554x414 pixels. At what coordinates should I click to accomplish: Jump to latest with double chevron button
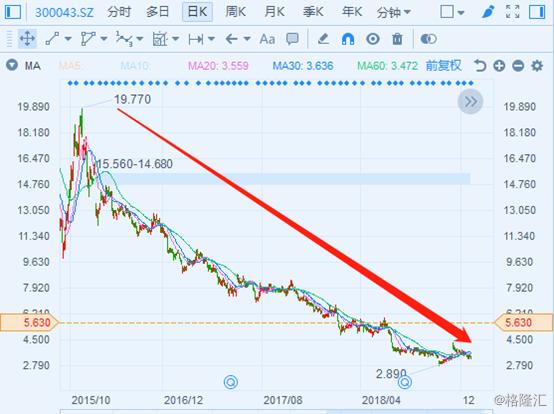point(470,102)
